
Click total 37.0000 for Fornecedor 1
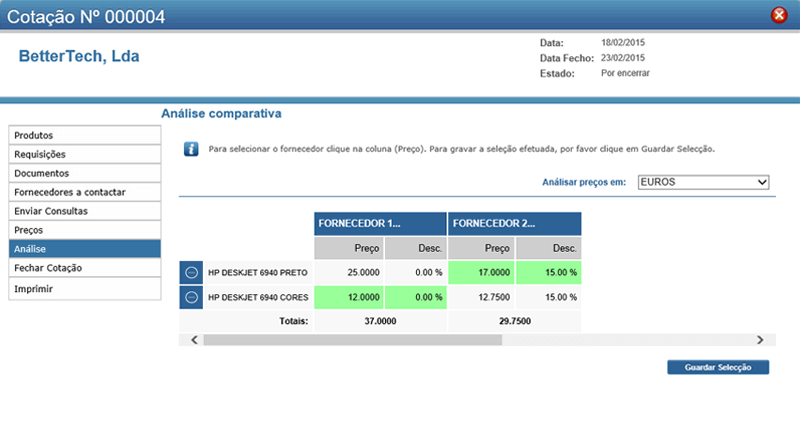pos(380,321)
